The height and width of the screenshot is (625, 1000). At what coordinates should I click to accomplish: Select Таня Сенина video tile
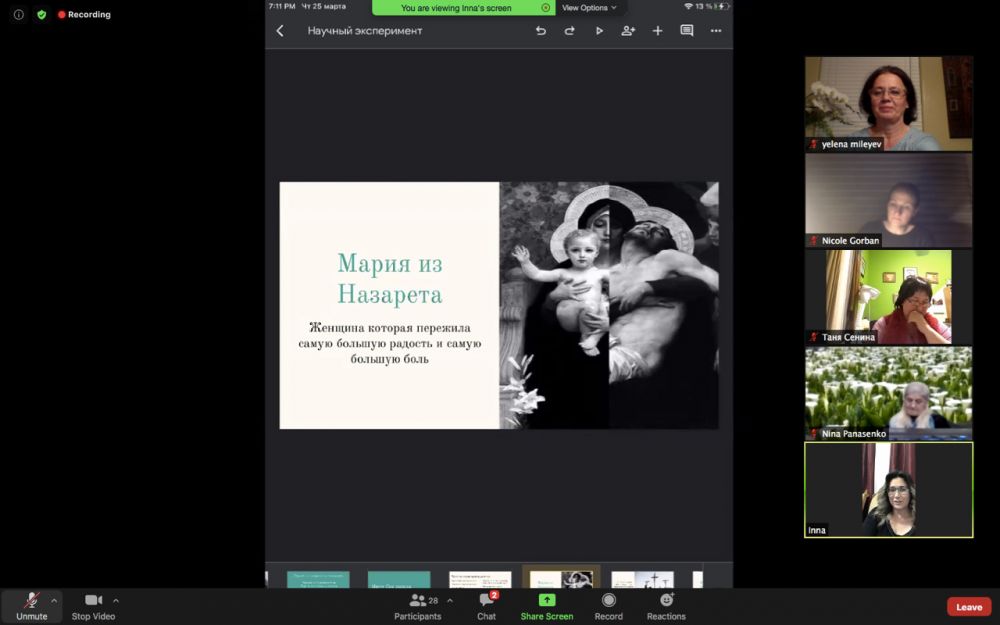click(x=888, y=297)
